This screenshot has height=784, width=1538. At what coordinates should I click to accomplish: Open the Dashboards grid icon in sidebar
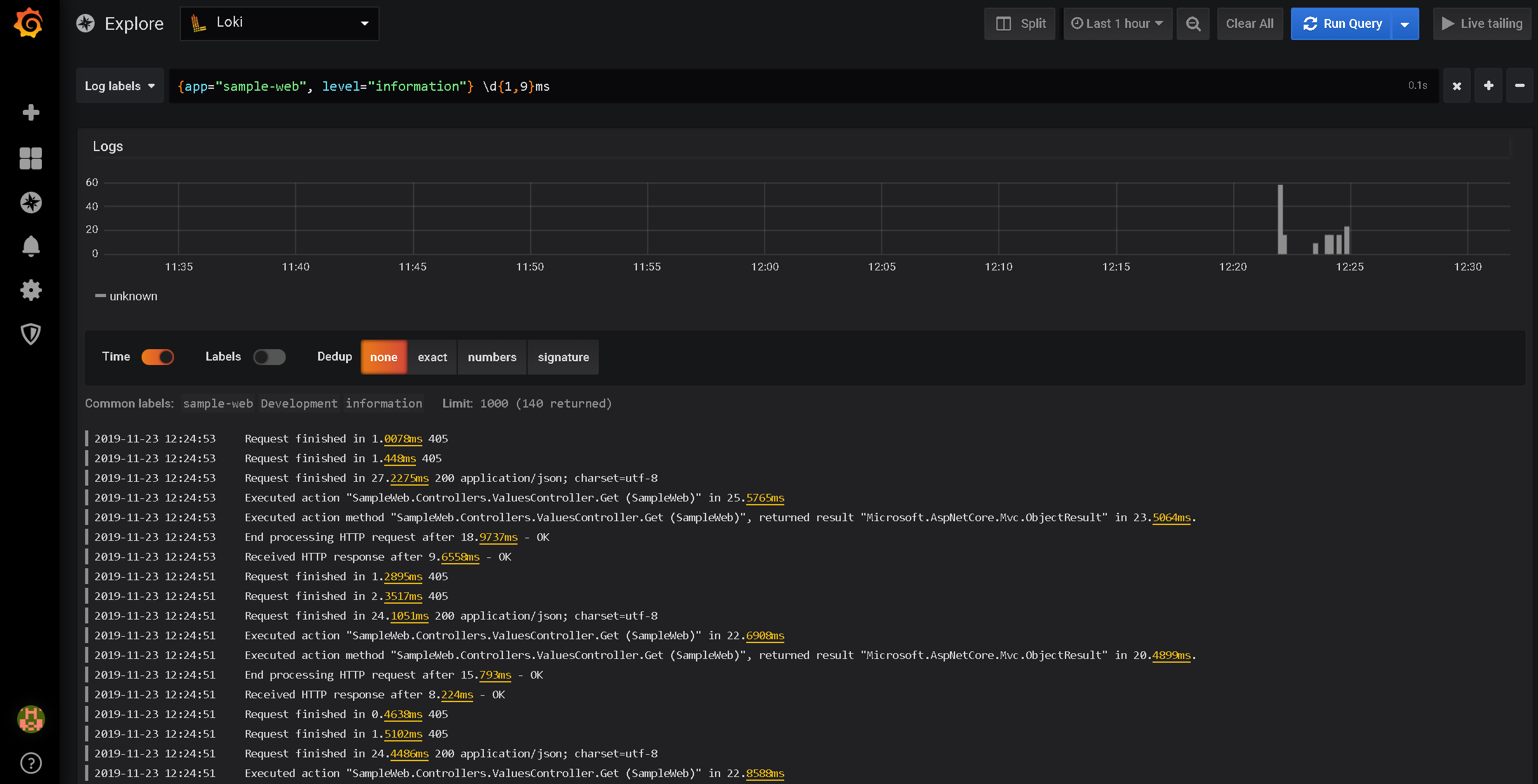(x=30, y=158)
